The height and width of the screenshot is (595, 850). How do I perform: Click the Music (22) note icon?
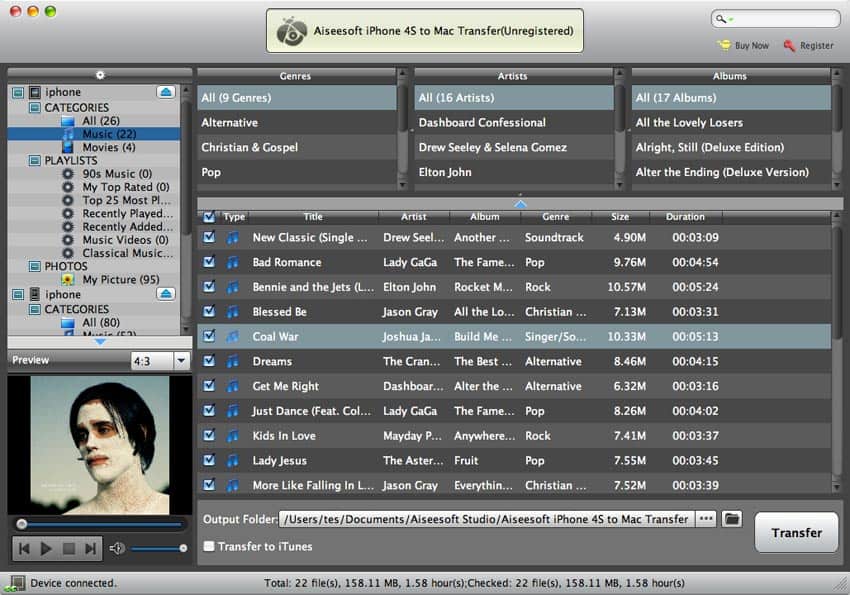(x=68, y=134)
